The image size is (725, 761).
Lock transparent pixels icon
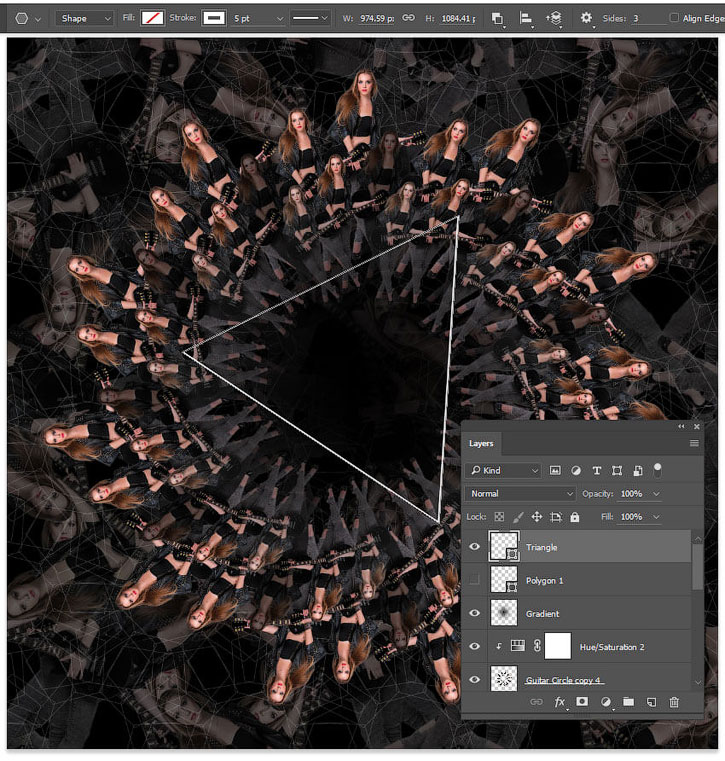pos(499,517)
